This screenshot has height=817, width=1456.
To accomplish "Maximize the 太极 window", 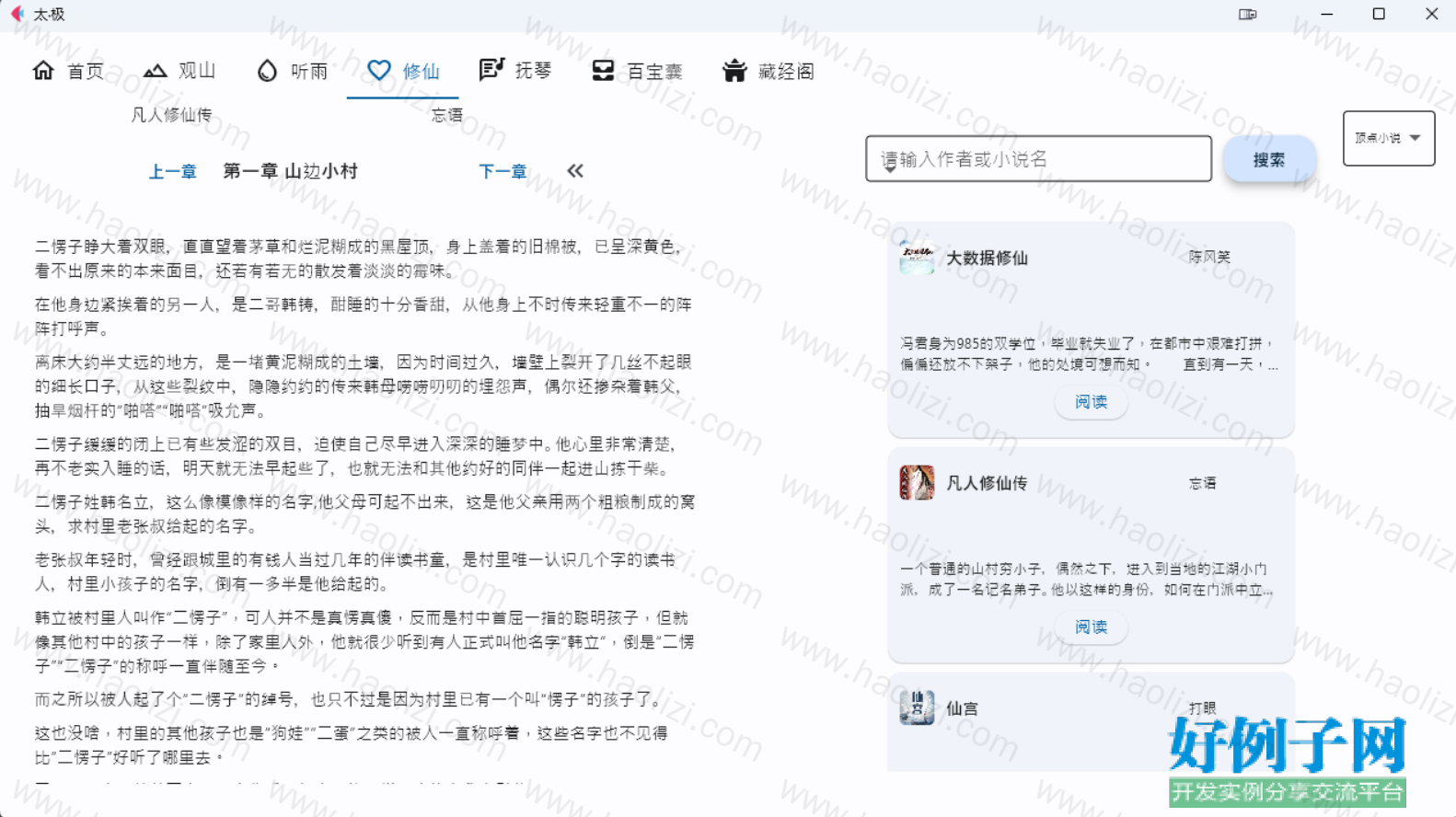I will pos(1379,14).
